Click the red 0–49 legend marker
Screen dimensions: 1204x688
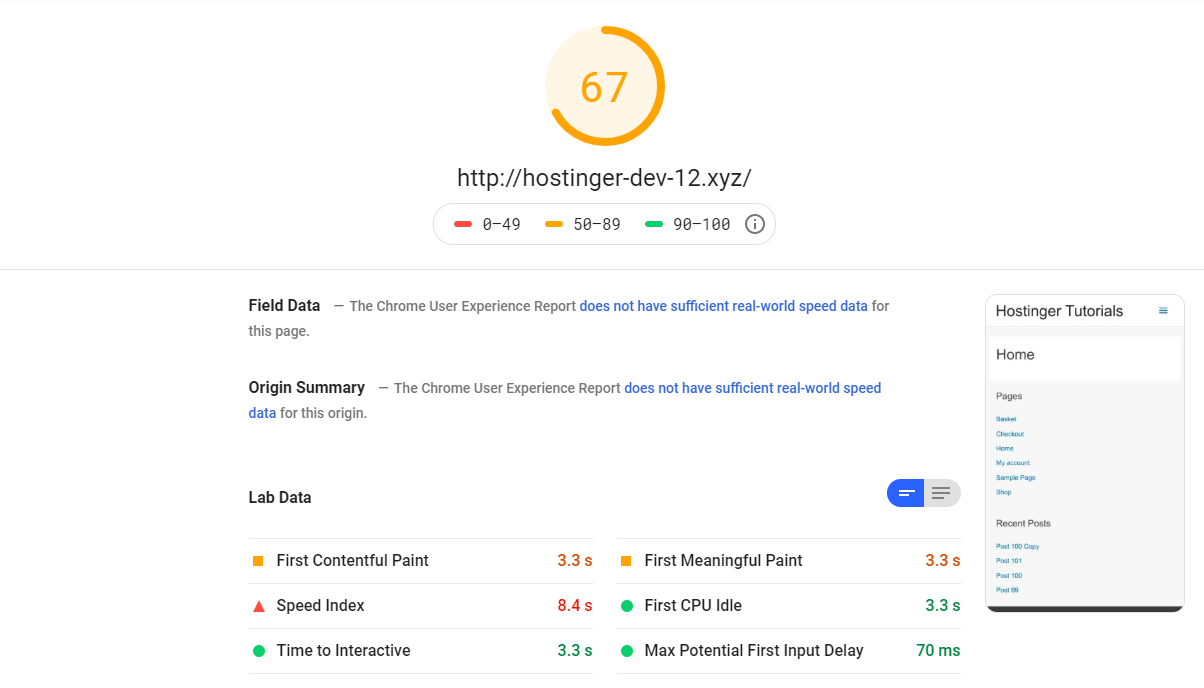click(x=463, y=224)
